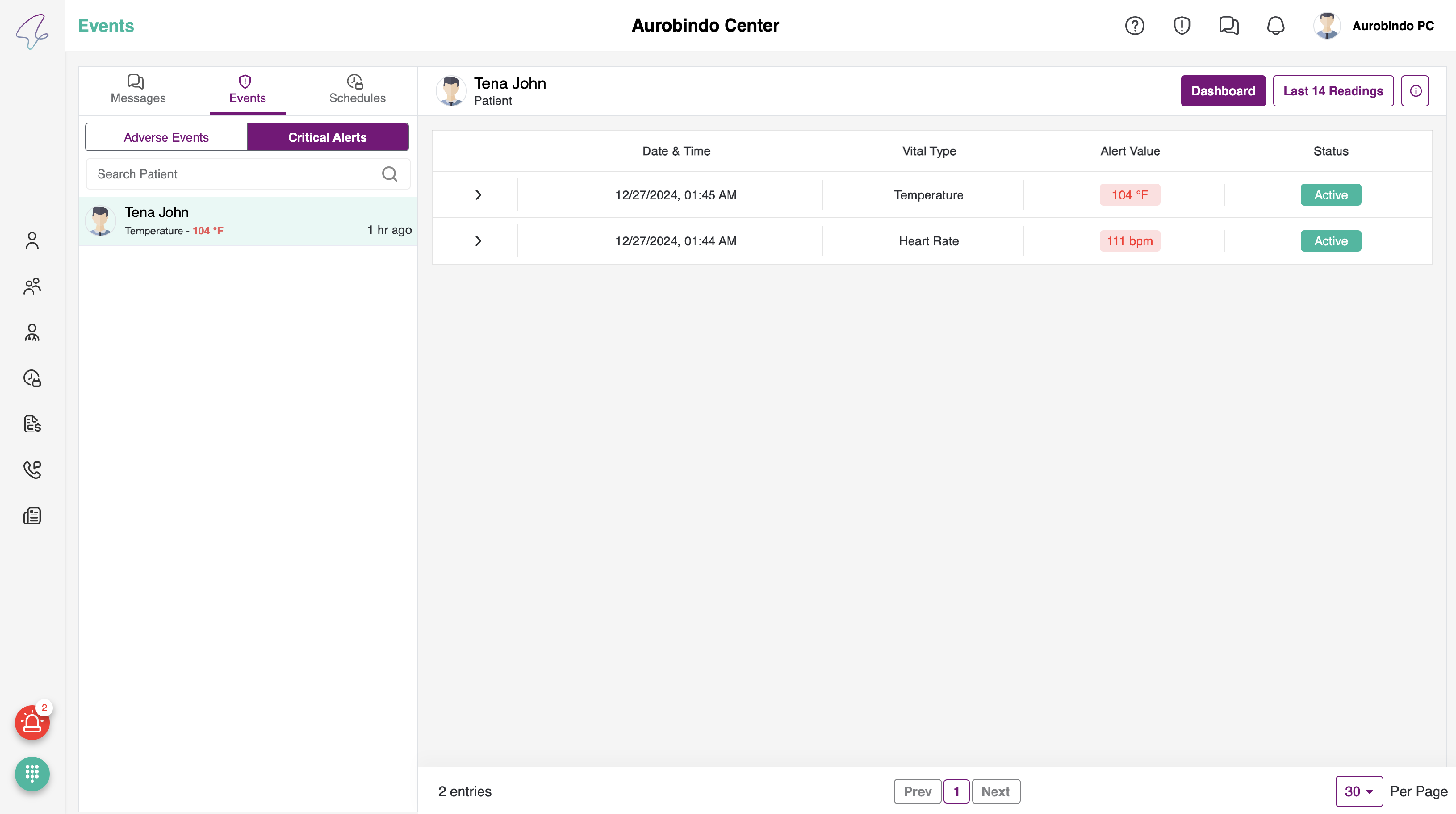Switch to Adverse Events toggle
The image size is (1456, 814).
point(166,137)
